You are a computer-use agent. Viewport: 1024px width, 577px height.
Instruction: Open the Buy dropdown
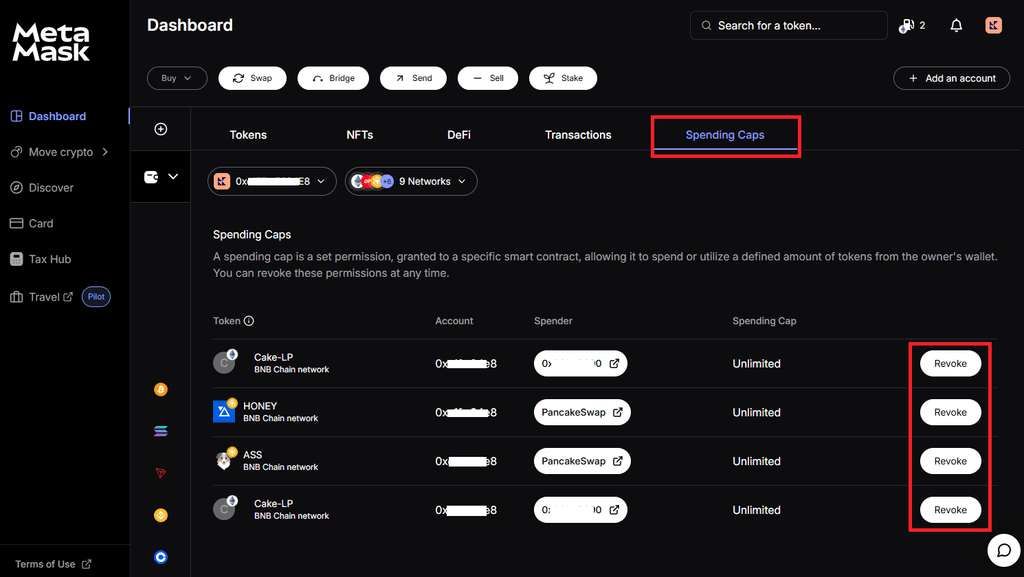pyautogui.click(x=177, y=78)
